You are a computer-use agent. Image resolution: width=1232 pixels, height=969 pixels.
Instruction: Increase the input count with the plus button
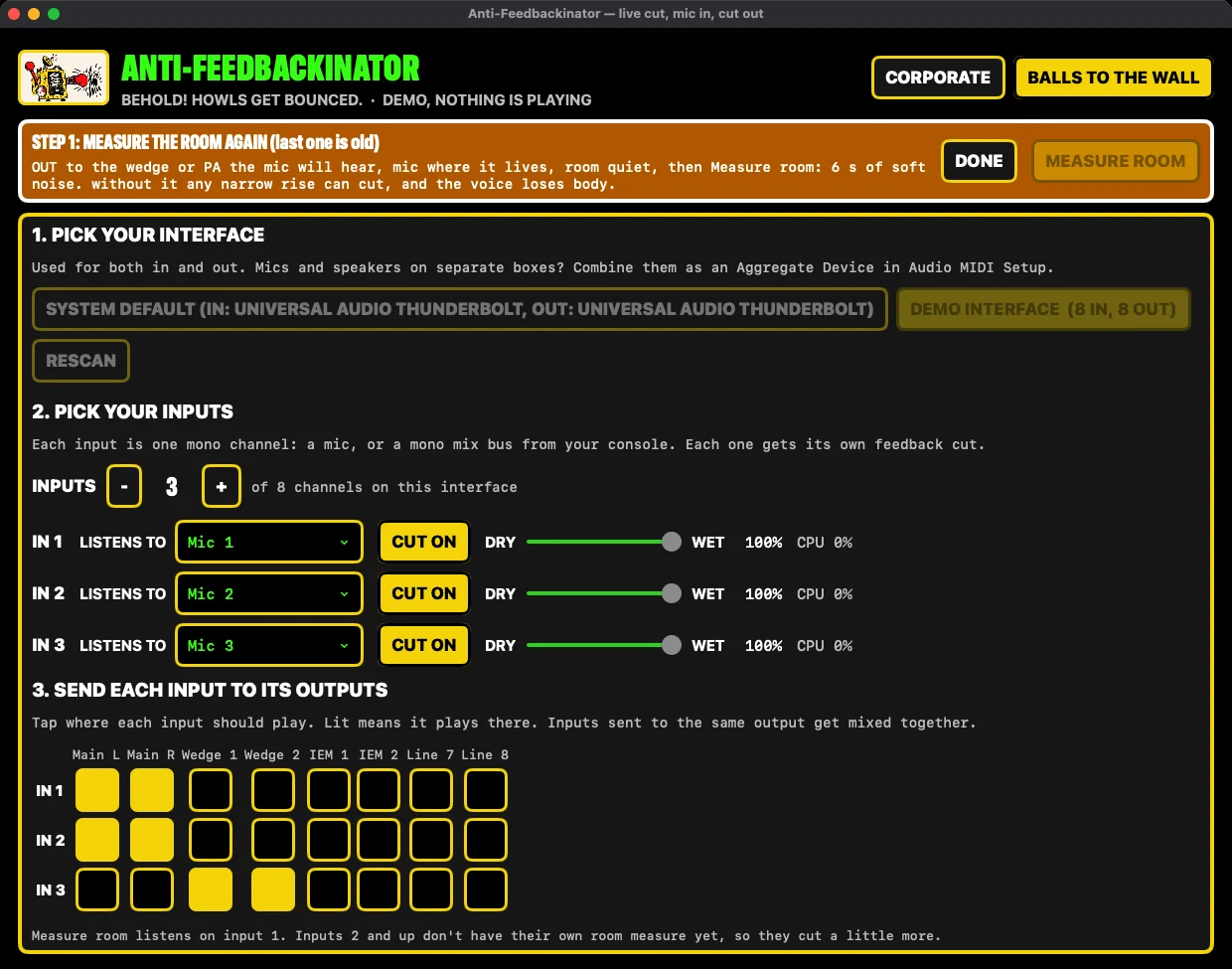click(222, 486)
